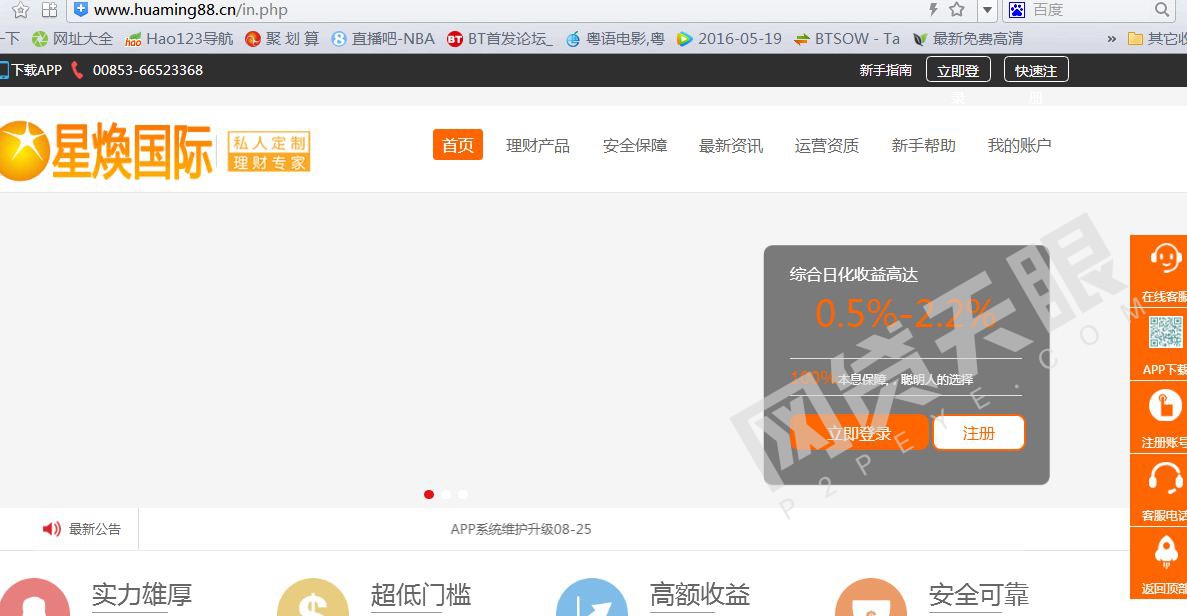
Task: Click the Baidu paw search engine icon
Action: (x=1017, y=10)
